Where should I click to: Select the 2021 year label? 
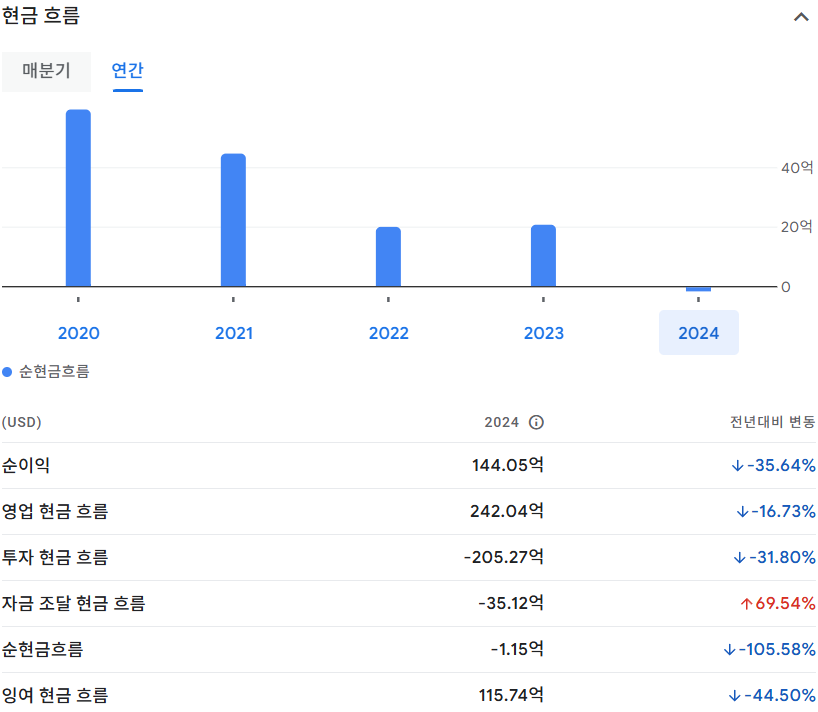(x=234, y=333)
